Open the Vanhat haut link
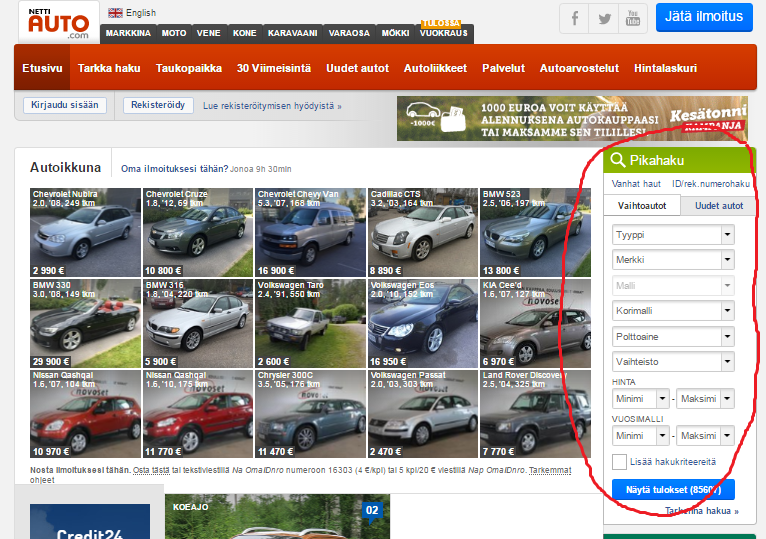The width and height of the screenshot is (766, 539). pyautogui.click(x=636, y=184)
